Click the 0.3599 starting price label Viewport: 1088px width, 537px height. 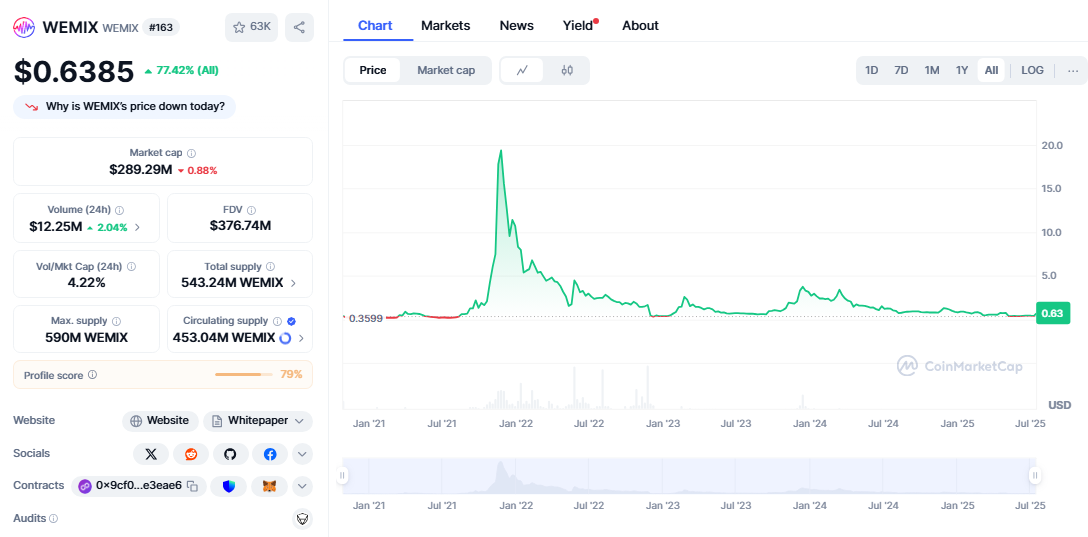tap(366, 318)
